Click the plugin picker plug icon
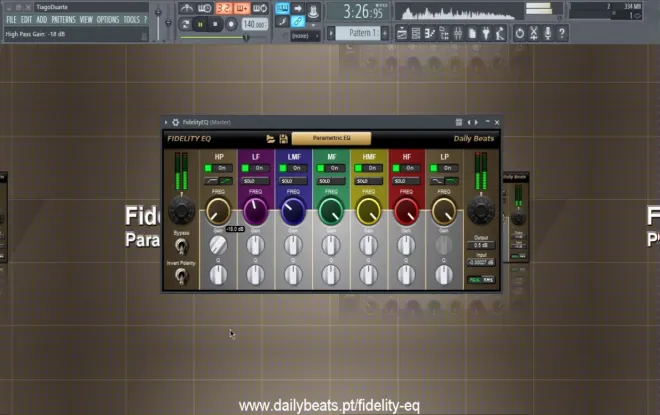 point(486,33)
